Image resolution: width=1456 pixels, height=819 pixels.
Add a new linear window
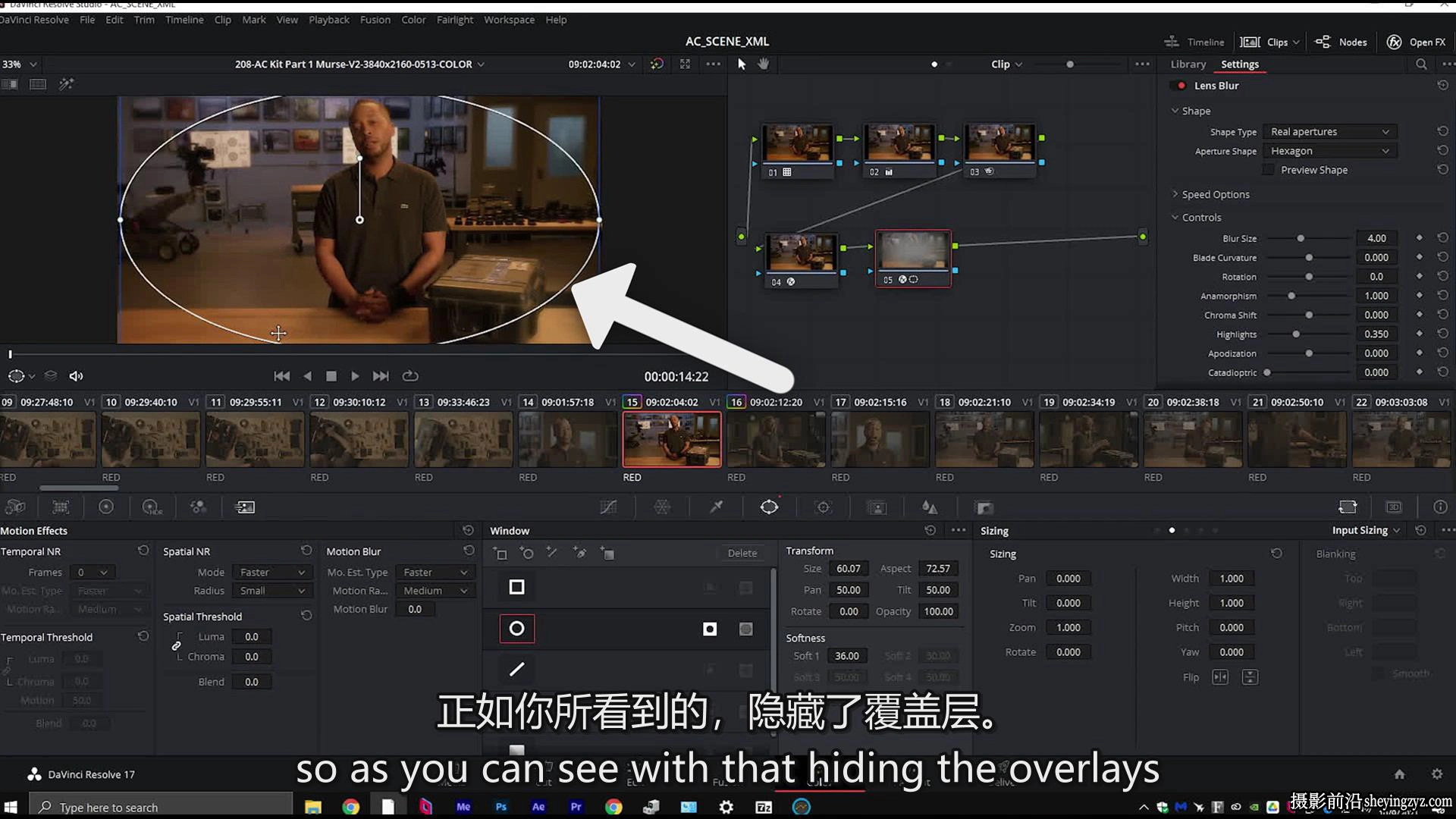click(x=500, y=554)
